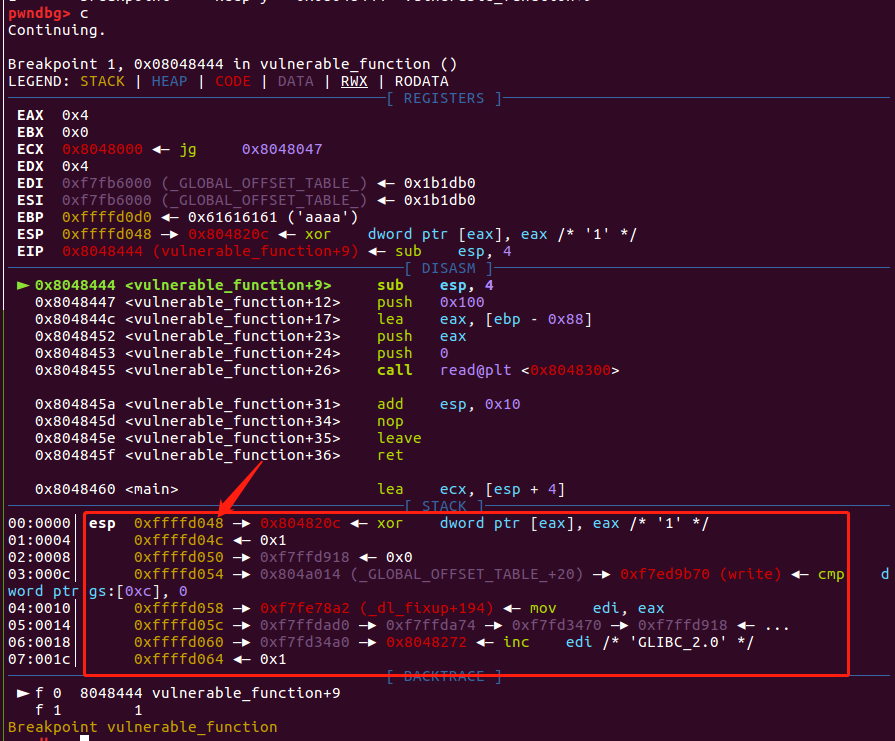Screen dimensions: 895x741
Task: Click pointer value 0xf7ffdad0
Action: coord(305,625)
